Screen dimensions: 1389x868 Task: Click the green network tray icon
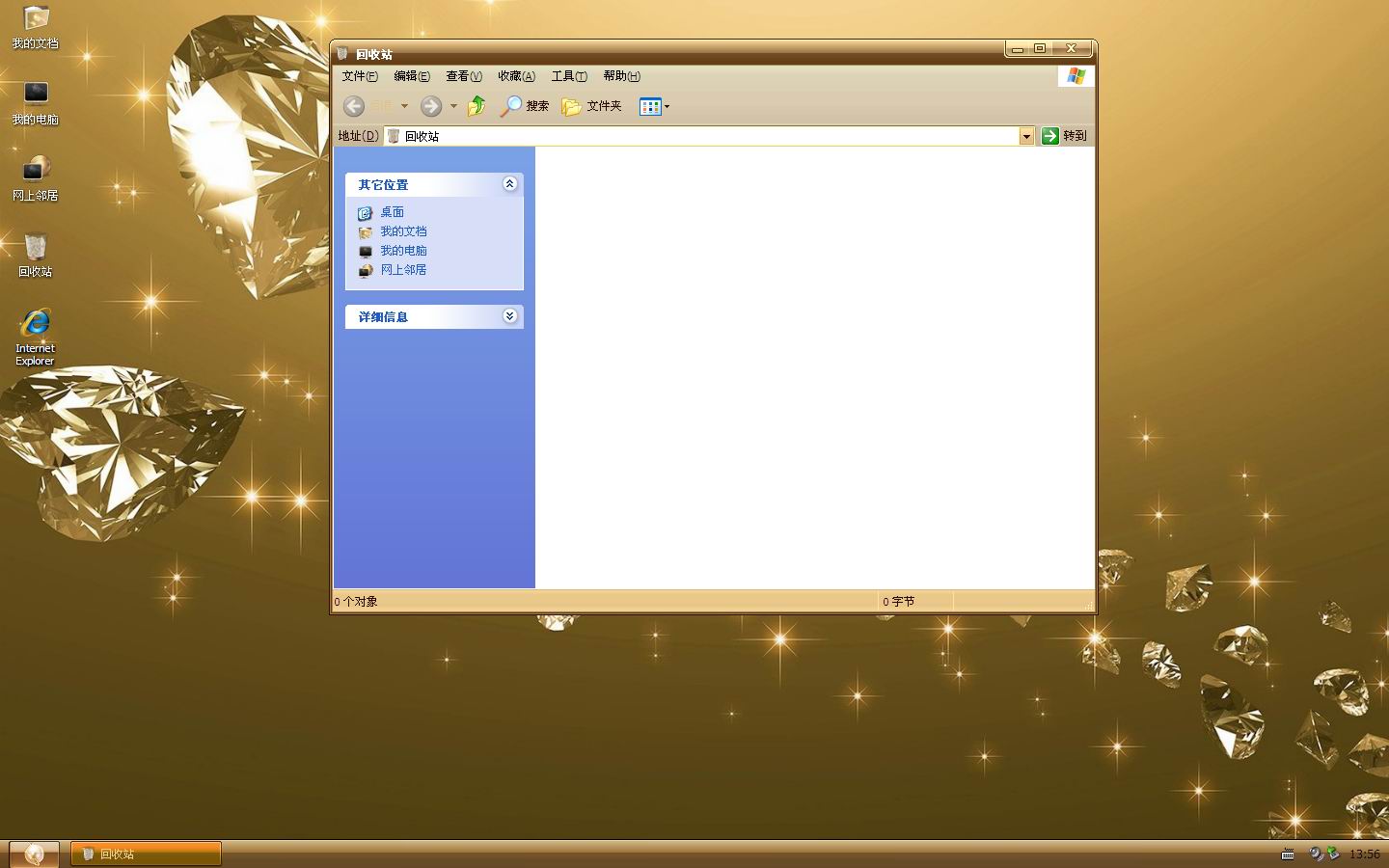point(1333,854)
